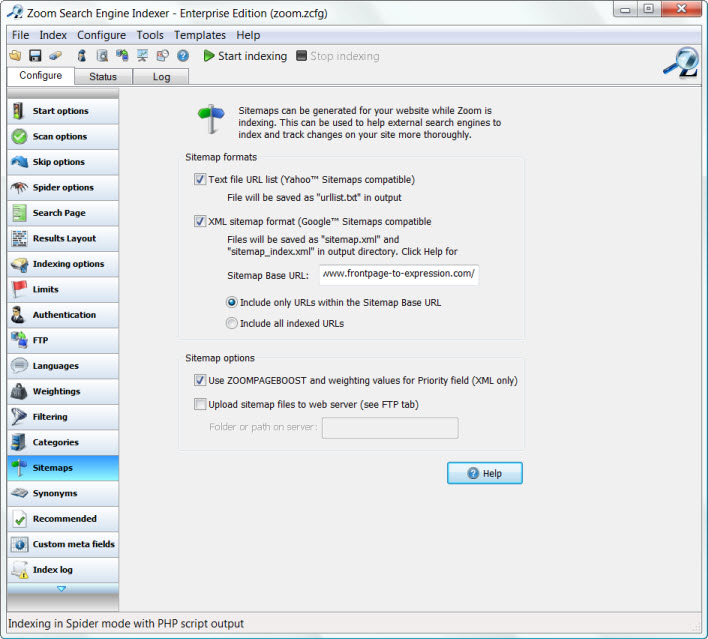Open Start options traffic light section

63,111
